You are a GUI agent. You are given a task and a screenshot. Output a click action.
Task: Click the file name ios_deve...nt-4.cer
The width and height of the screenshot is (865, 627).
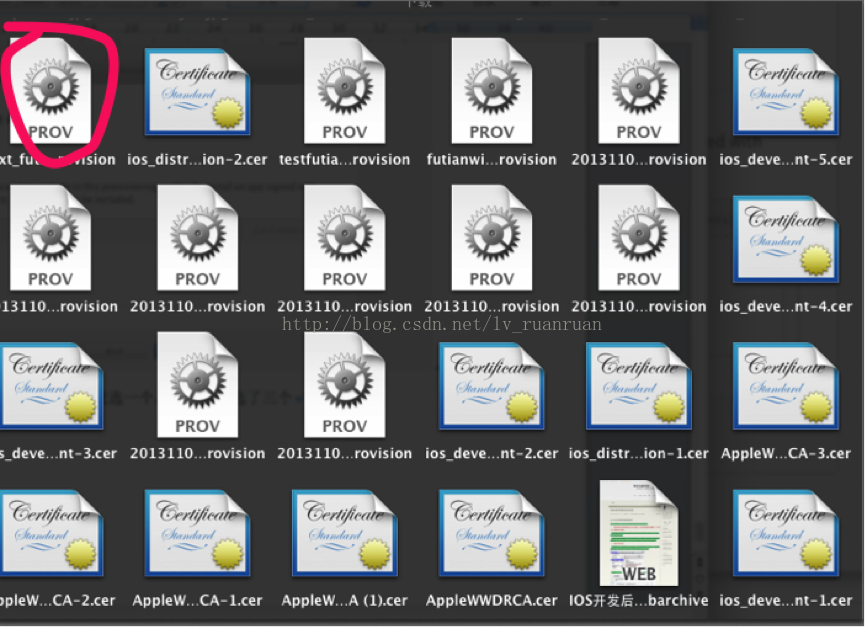click(786, 307)
